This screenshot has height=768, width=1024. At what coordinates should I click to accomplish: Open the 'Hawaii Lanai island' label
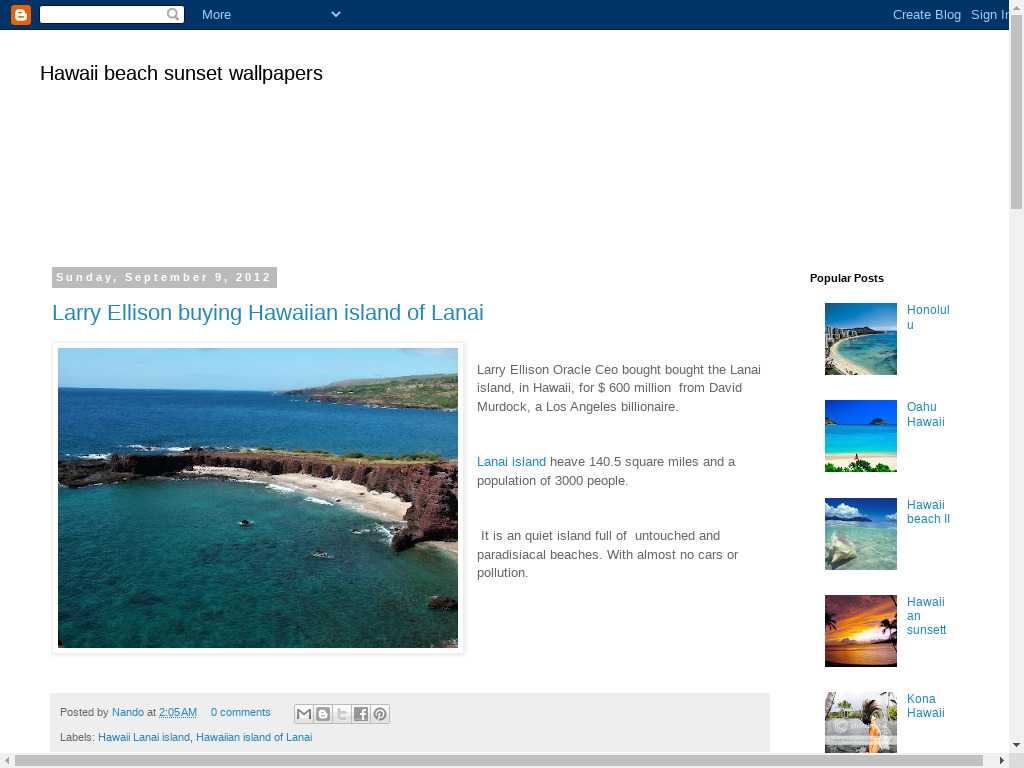(143, 738)
